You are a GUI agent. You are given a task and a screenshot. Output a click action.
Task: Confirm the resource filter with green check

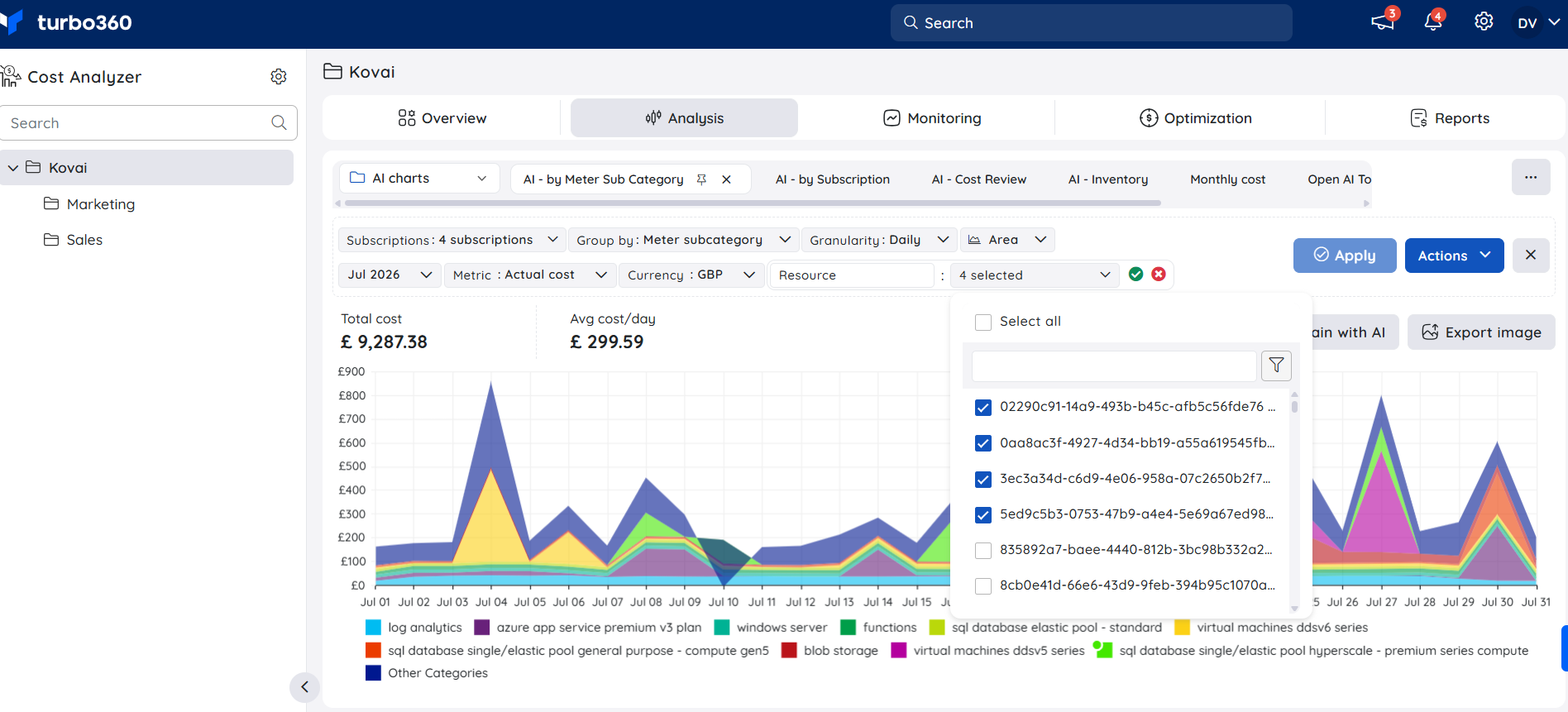tap(1136, 275)
